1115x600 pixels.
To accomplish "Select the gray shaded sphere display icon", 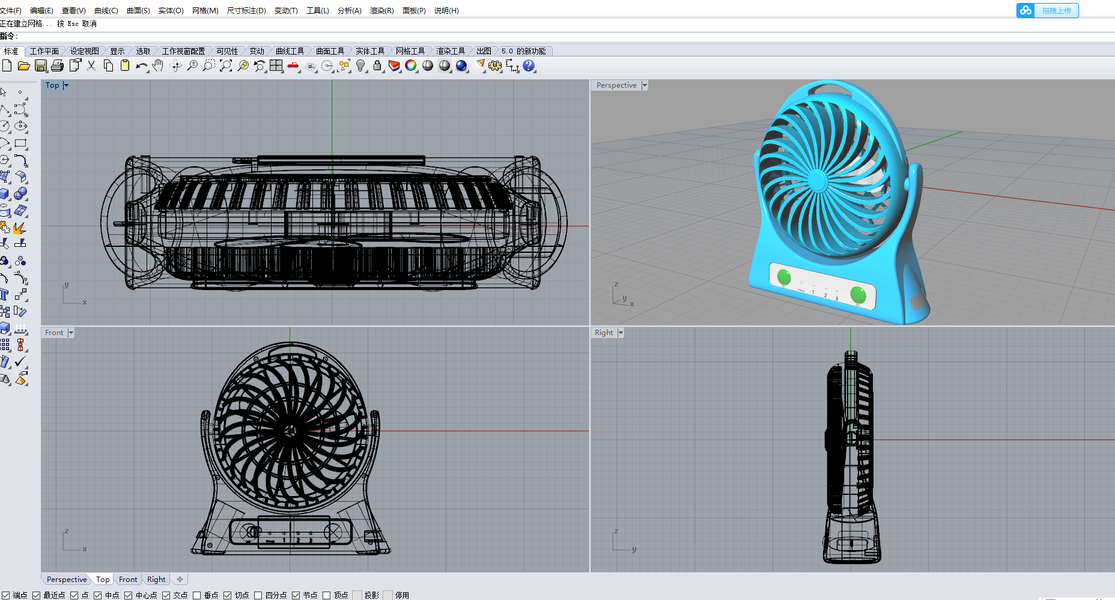I will [427, 65].
